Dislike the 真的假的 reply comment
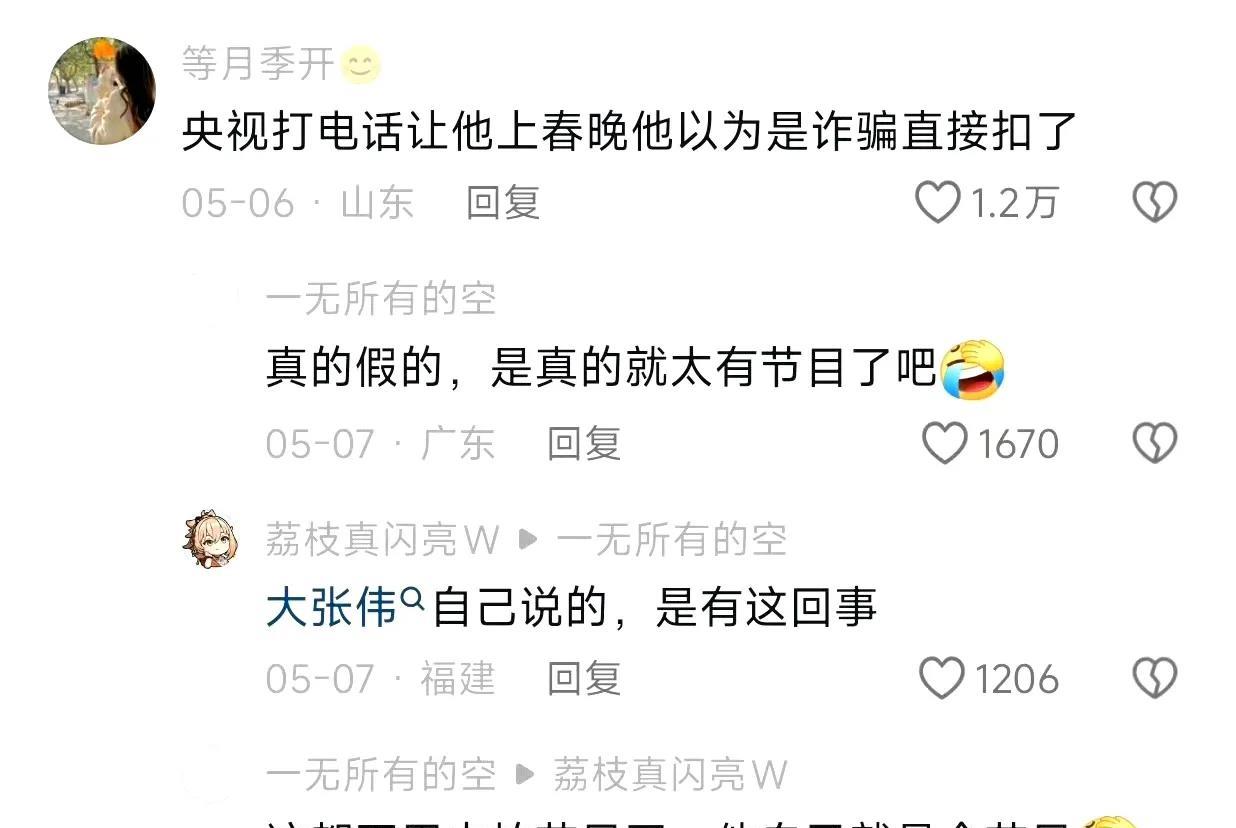Screen dimensions: 1236x828 click(x=1154, y=443)
